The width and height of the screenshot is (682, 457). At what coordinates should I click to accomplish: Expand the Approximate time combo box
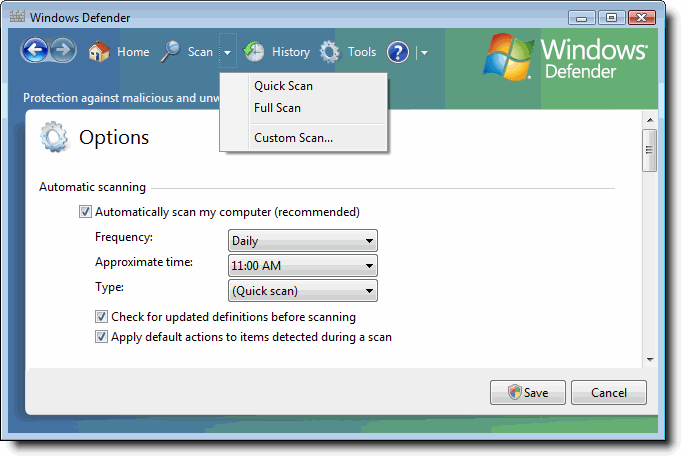point(302,266)
